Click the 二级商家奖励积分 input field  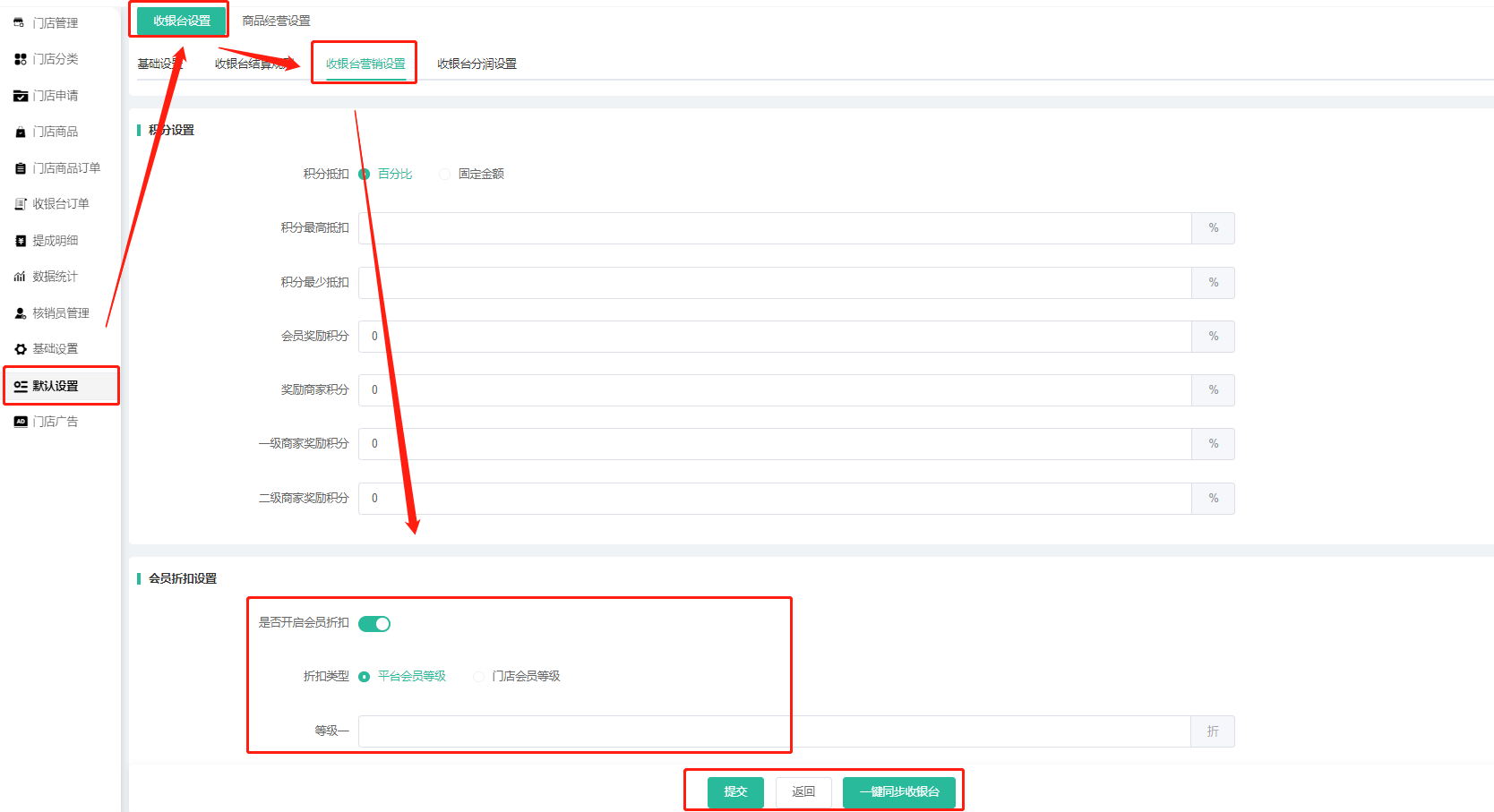775,499
